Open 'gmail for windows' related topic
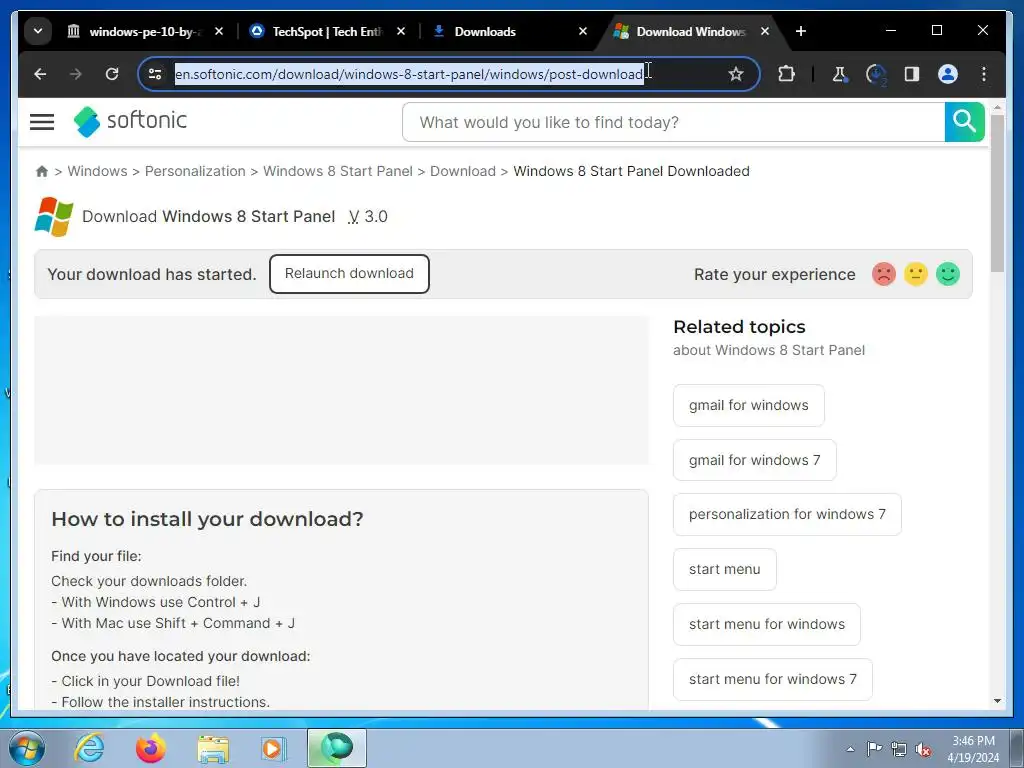The width and height of the screenshot is (1024, 768). (748, 406)
